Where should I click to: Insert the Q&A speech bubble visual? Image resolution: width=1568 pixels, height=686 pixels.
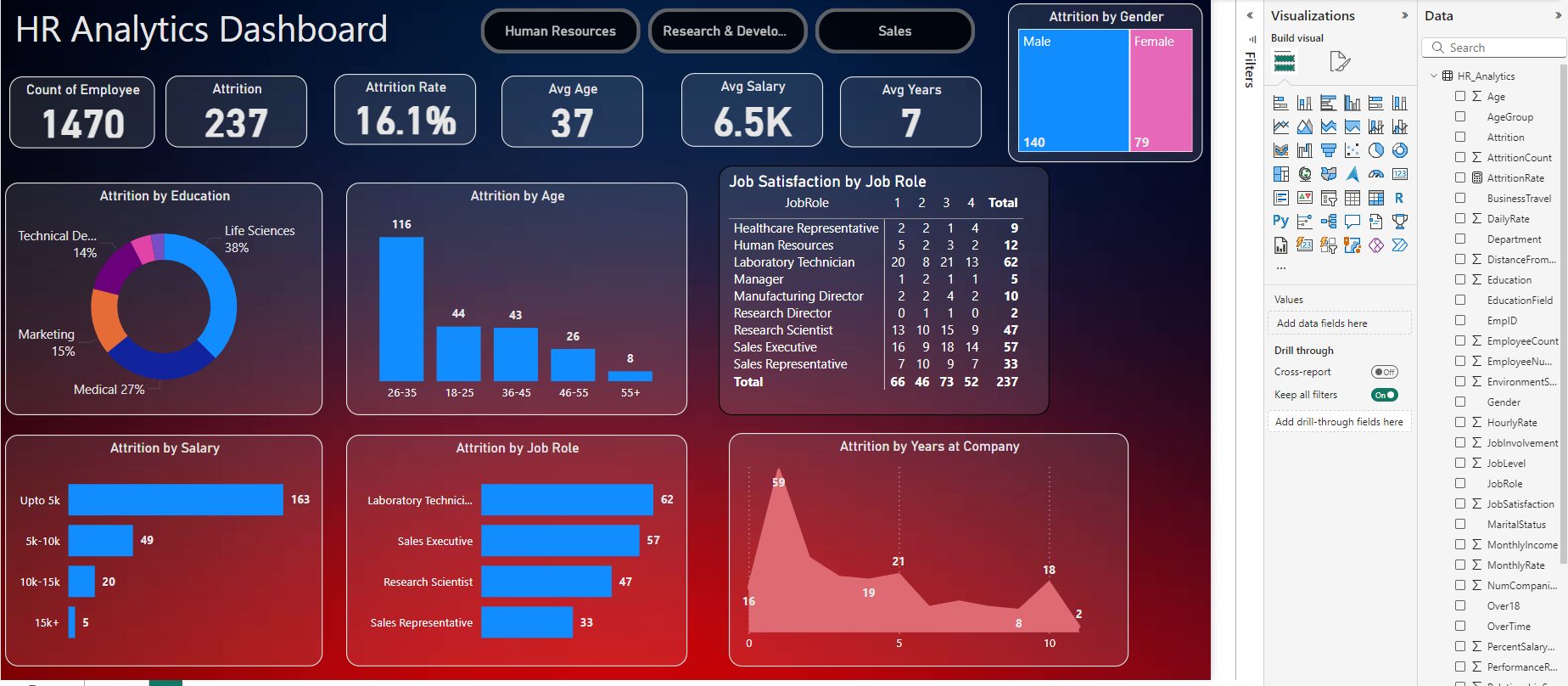pyautogui.click(x=1352, y=222)
